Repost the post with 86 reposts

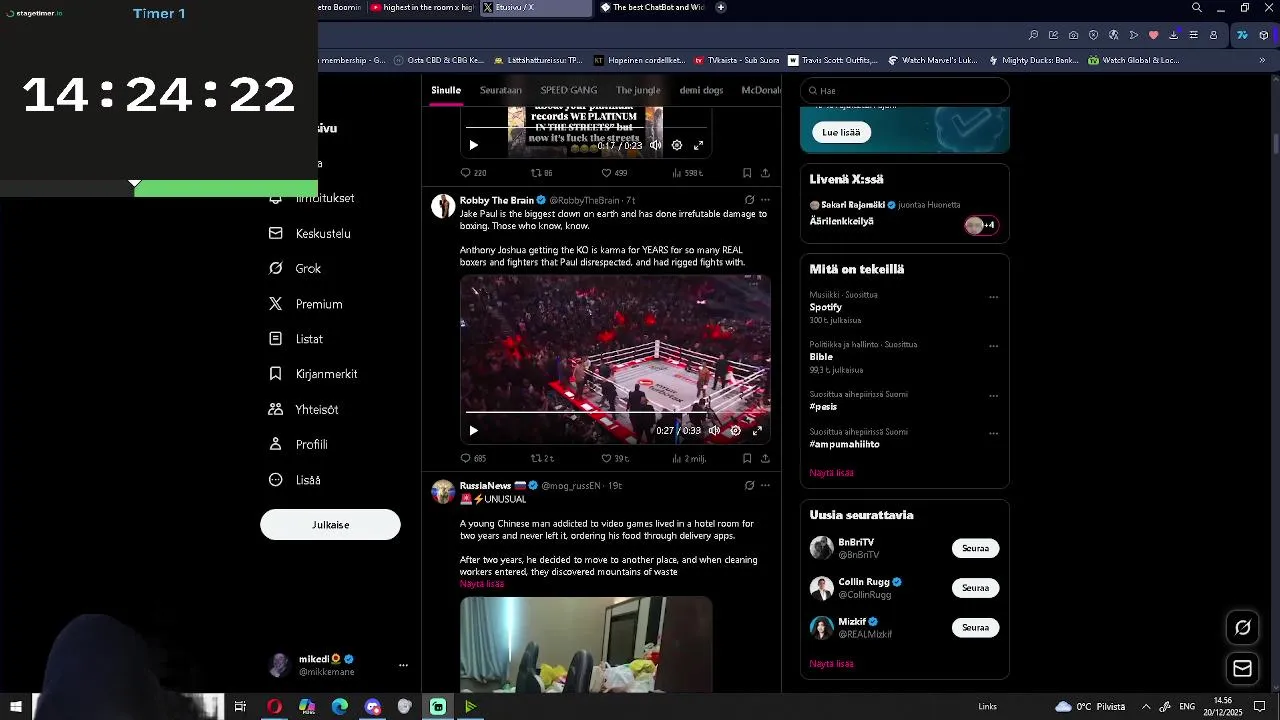click(x=541, y=173)
